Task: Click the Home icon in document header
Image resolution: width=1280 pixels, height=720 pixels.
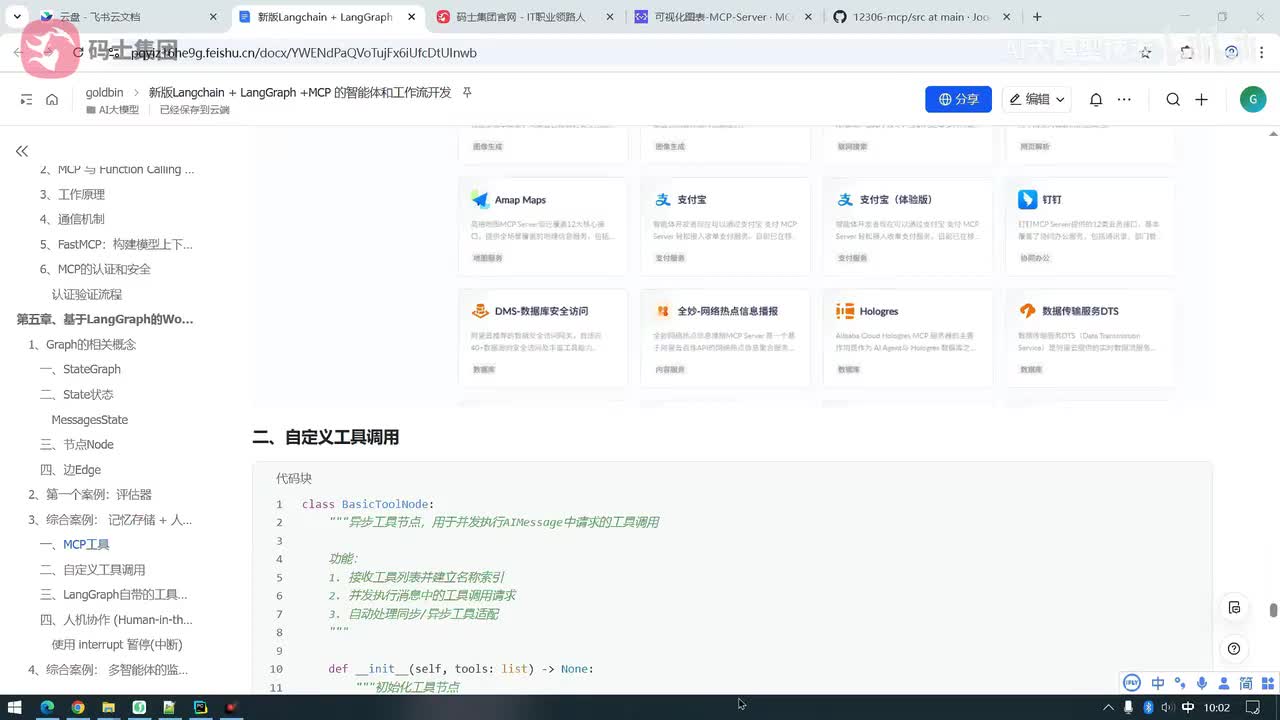Action: 52,99
